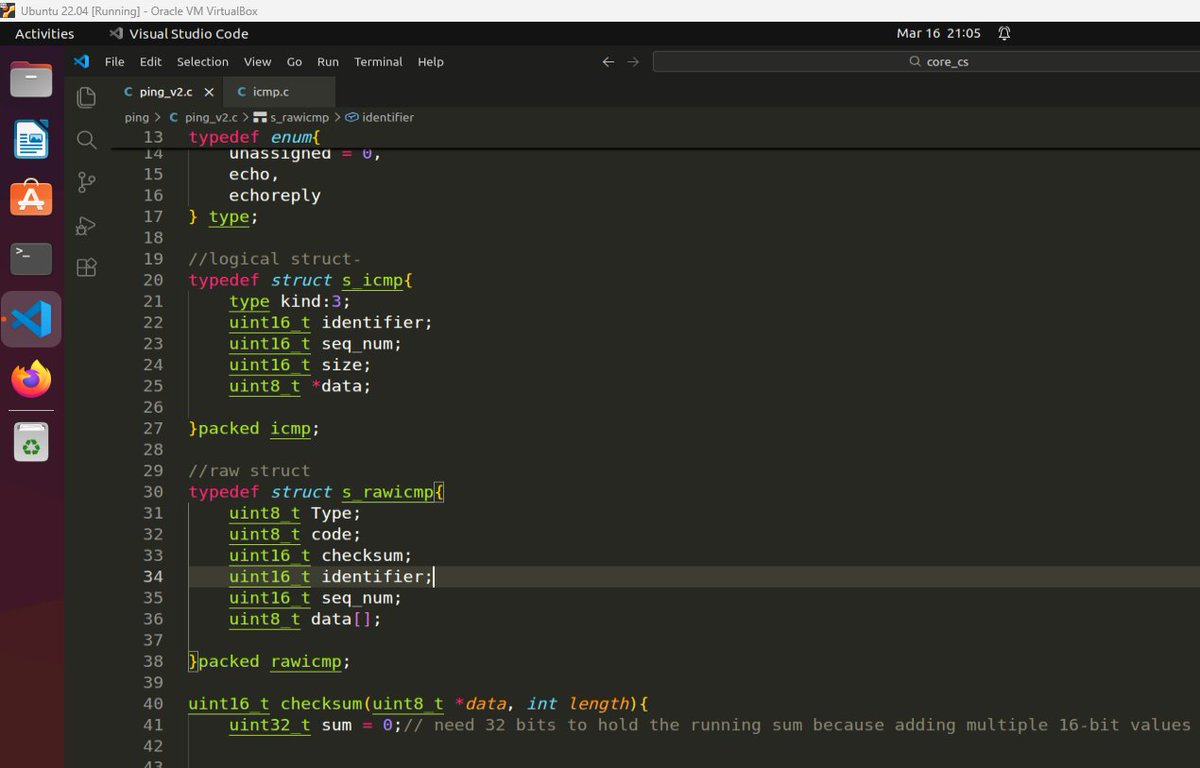Click the s_rawicmp breadcrumb
The image size is (1200, 768).
pos(292,117)
